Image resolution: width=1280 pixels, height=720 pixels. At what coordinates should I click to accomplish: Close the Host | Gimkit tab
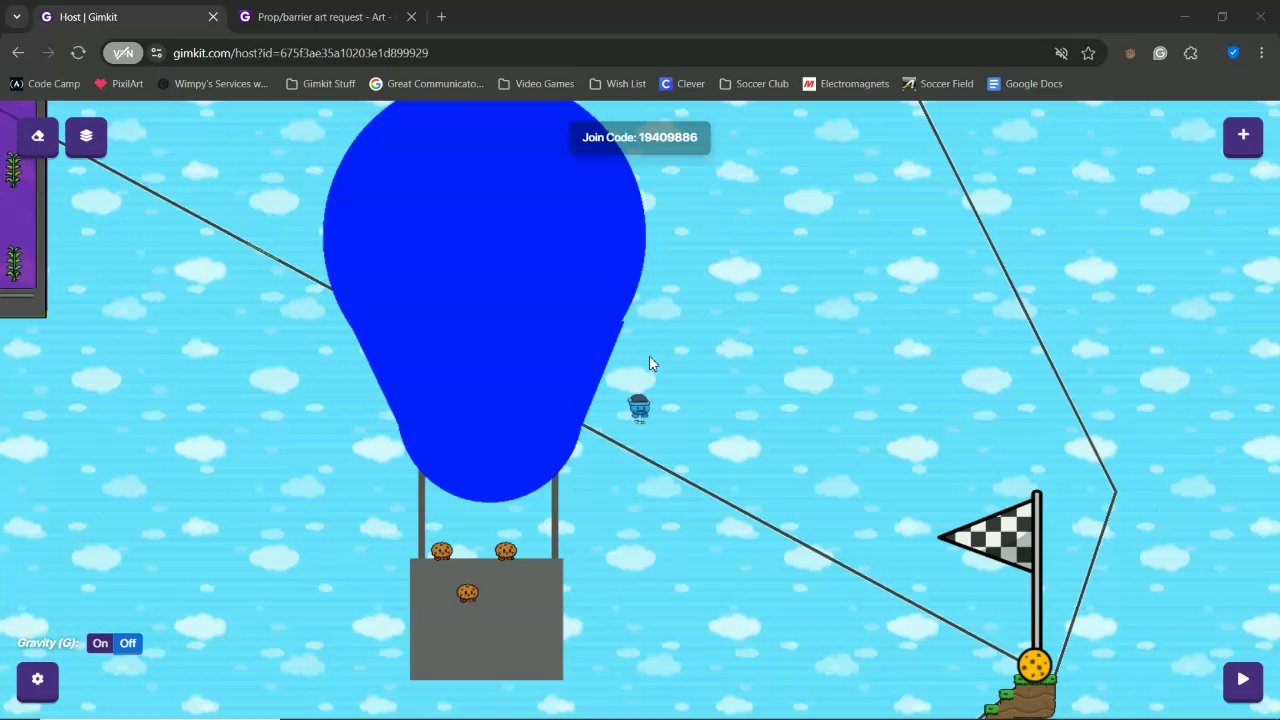213,17
